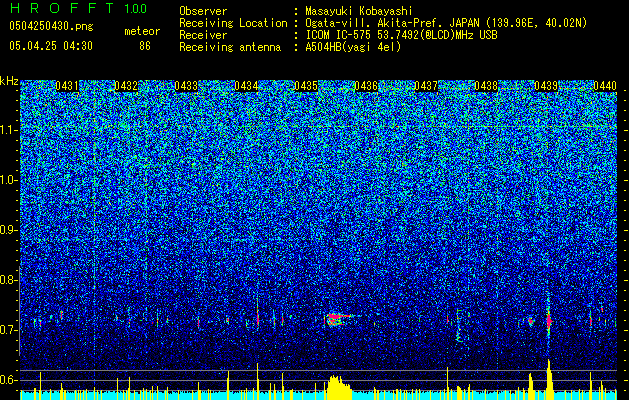Click the 0.6 frequency axis label
This screenshot has height=400, width=629.
pos(8,380)
